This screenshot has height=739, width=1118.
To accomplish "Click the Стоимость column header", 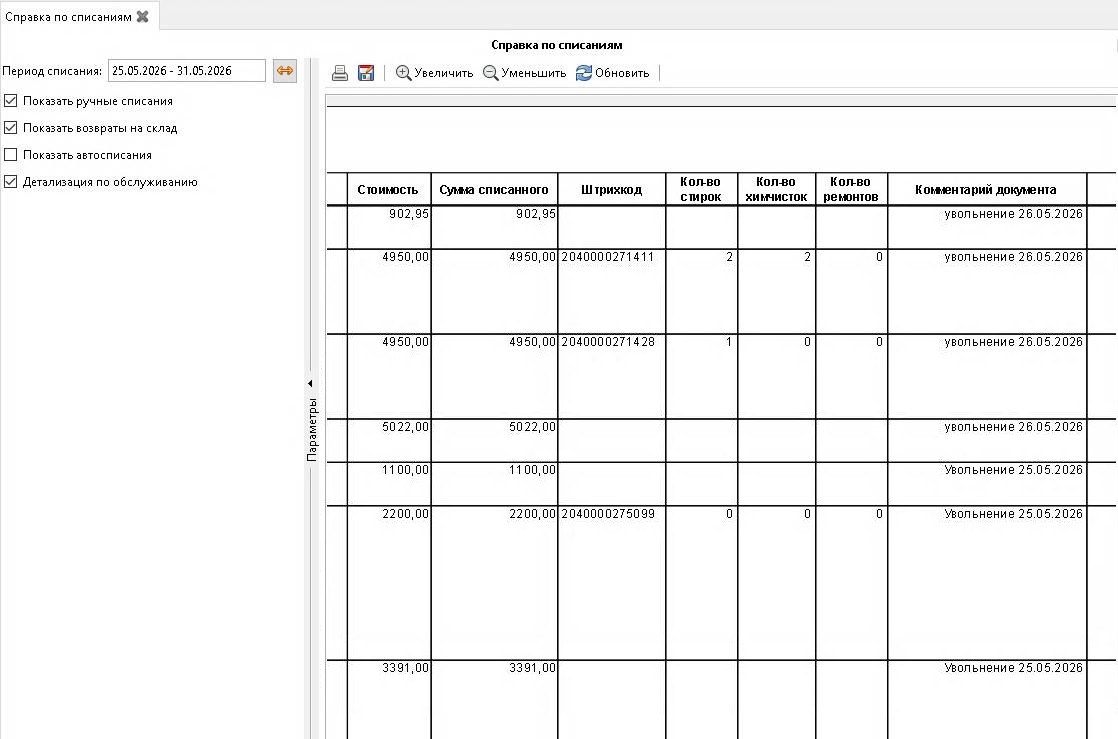I will (388, 190).
